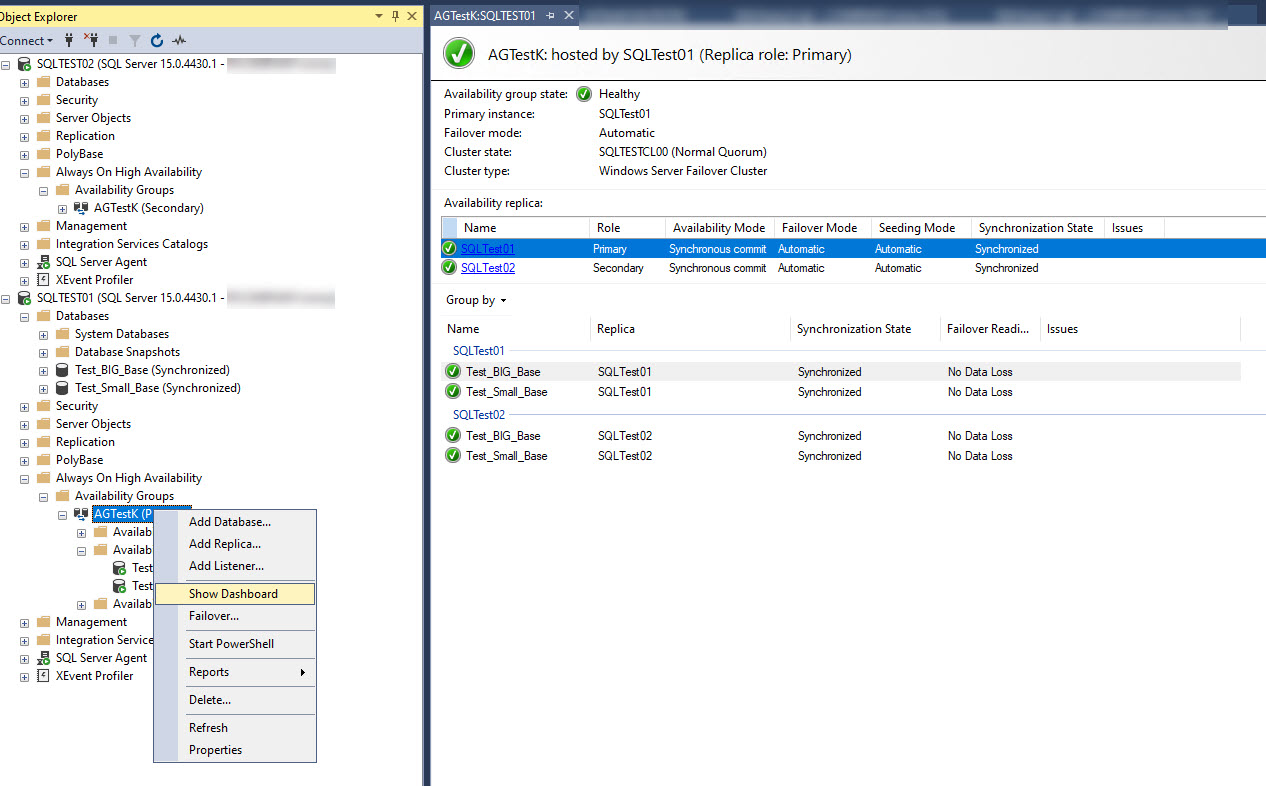Expand the Database Snapshots folder
The image size is (1266, 786).
pyautogui.click(x=44, y=352)
